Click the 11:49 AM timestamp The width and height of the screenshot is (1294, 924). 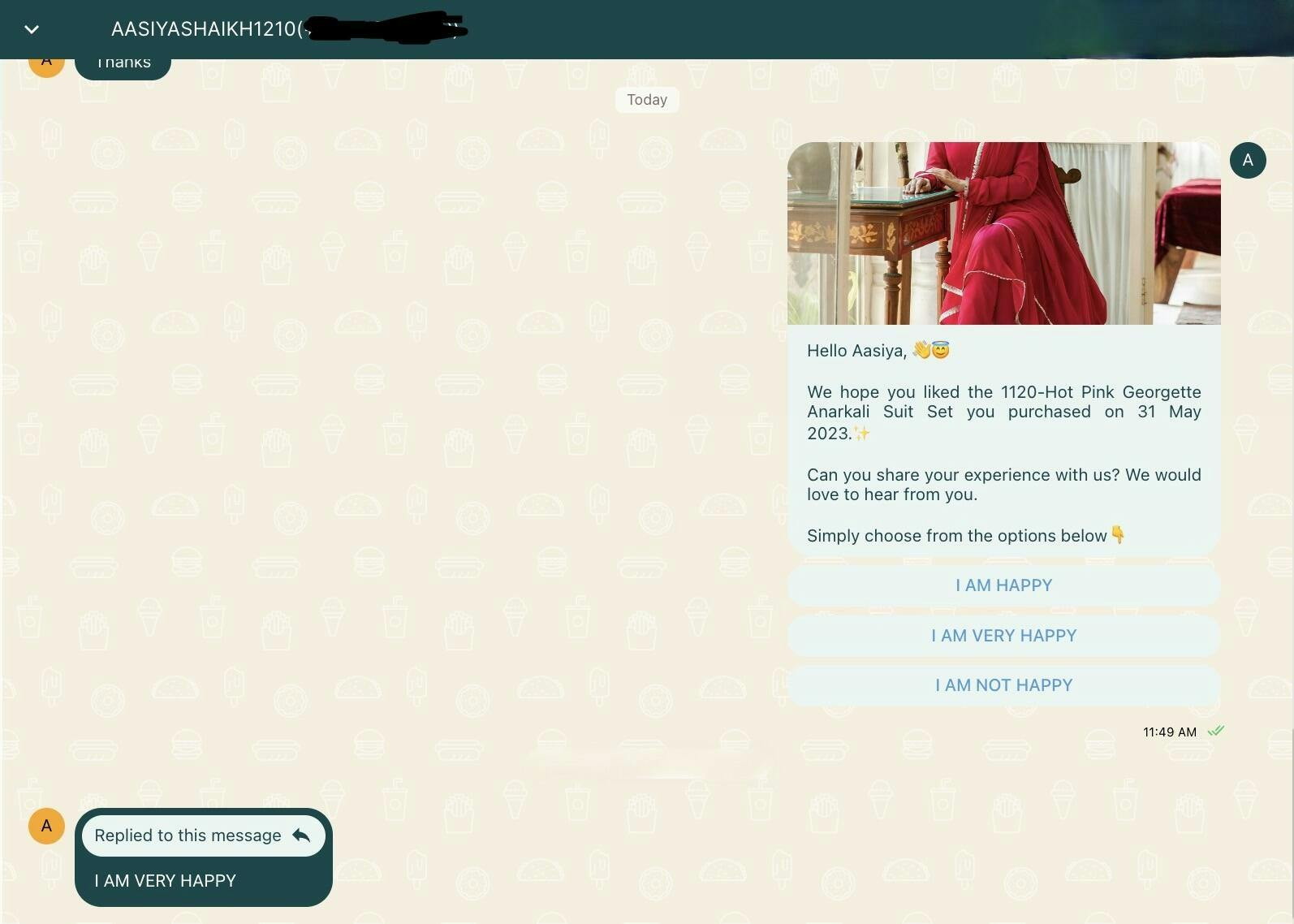click(1169, 732)
